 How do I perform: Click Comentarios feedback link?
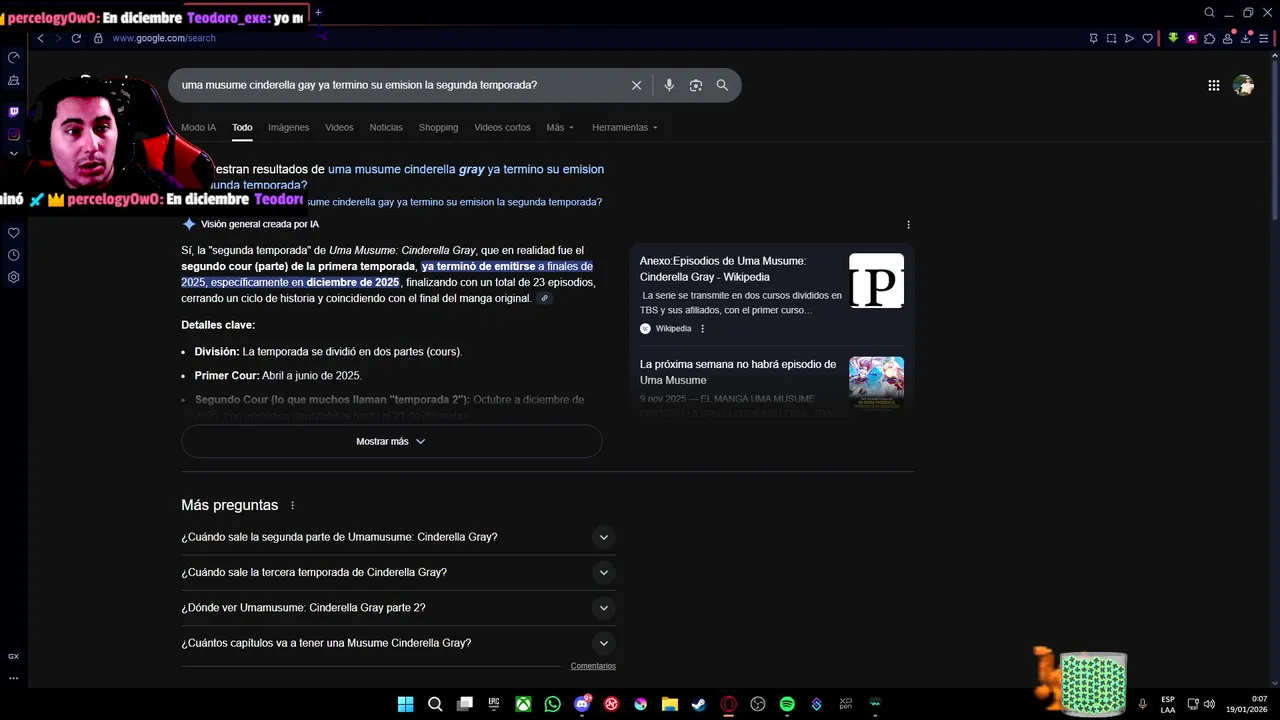pyautogui.click(x=593, y=666)
